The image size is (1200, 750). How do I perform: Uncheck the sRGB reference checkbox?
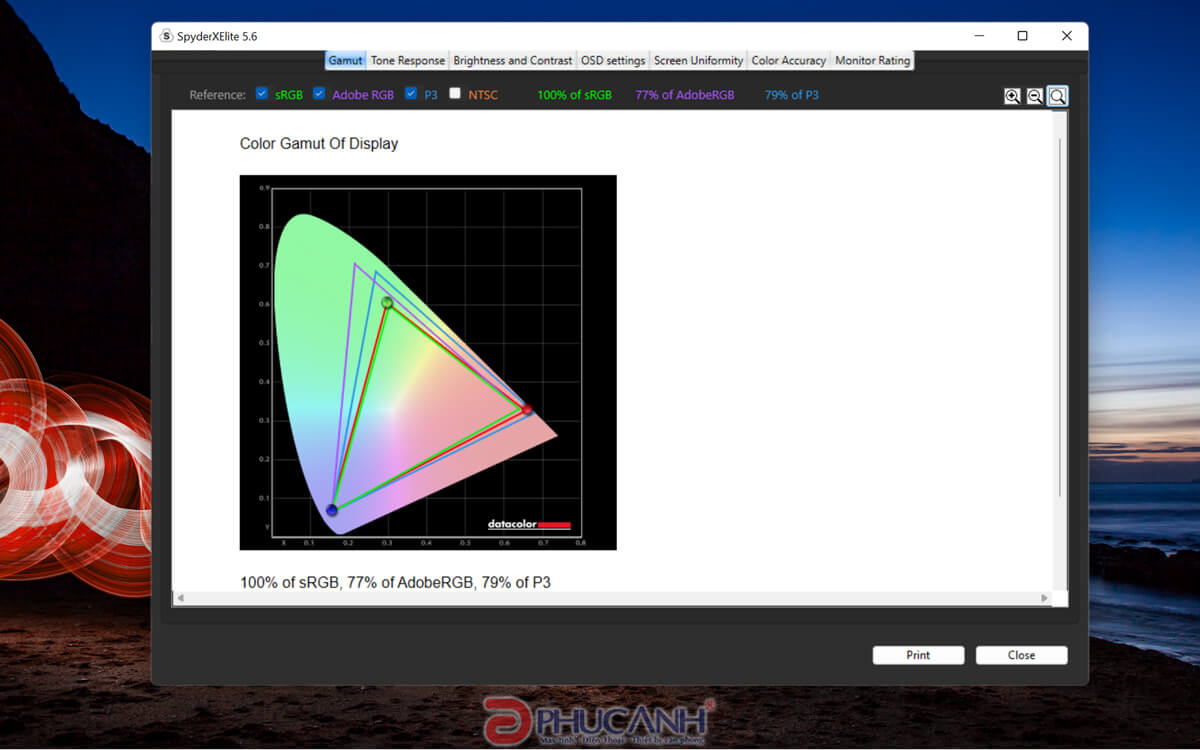(x=262, y=94)
